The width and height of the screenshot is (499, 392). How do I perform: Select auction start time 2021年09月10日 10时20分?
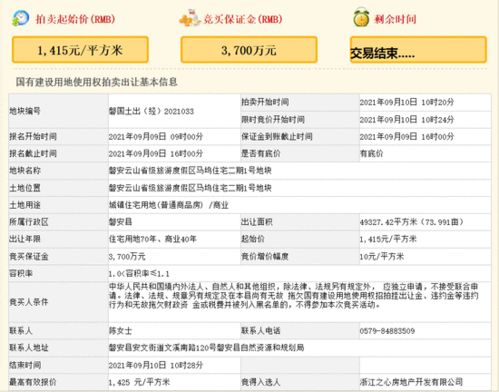[407, 102]
